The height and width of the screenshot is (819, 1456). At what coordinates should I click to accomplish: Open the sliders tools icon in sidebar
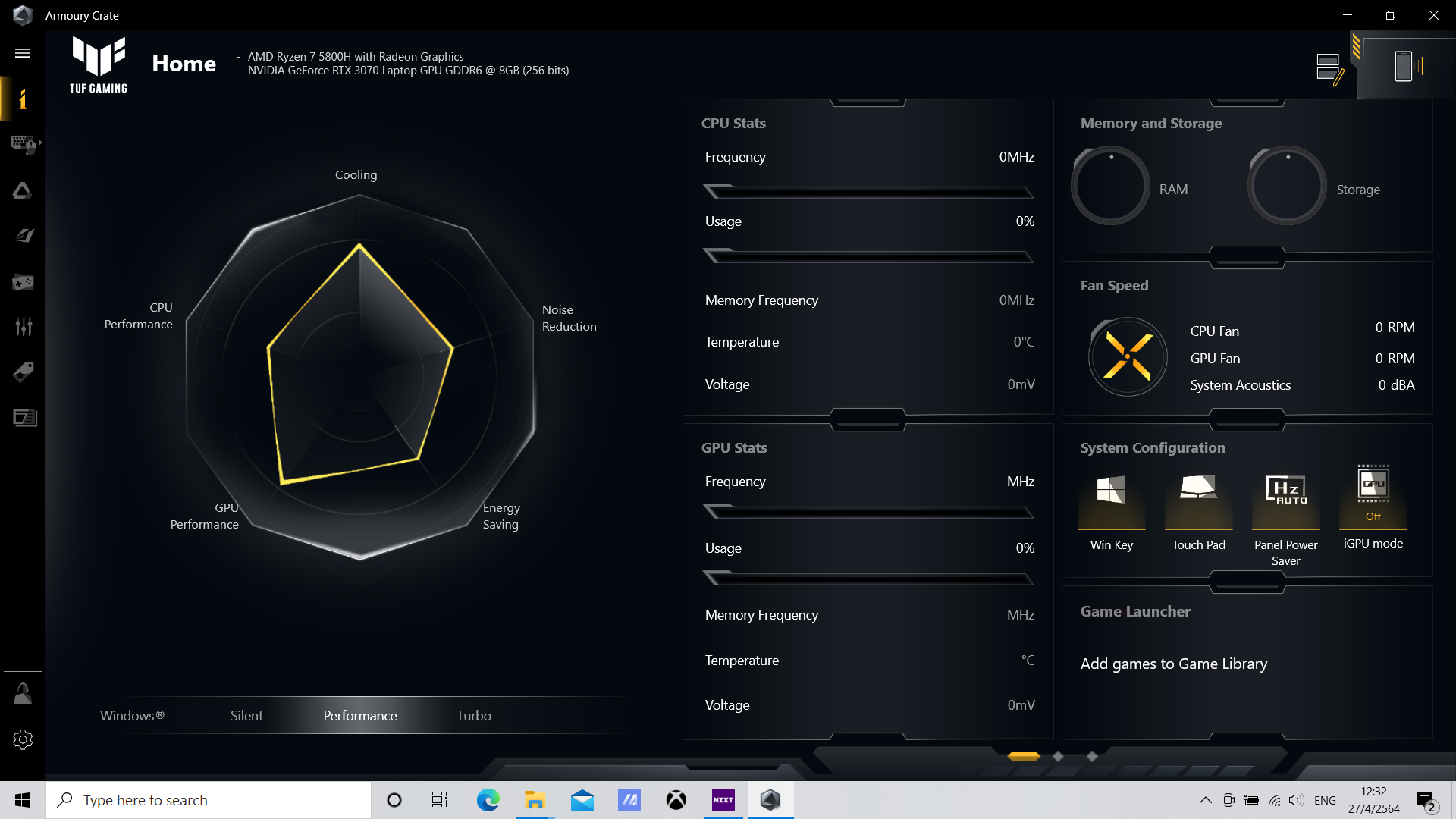pos(24,326)
